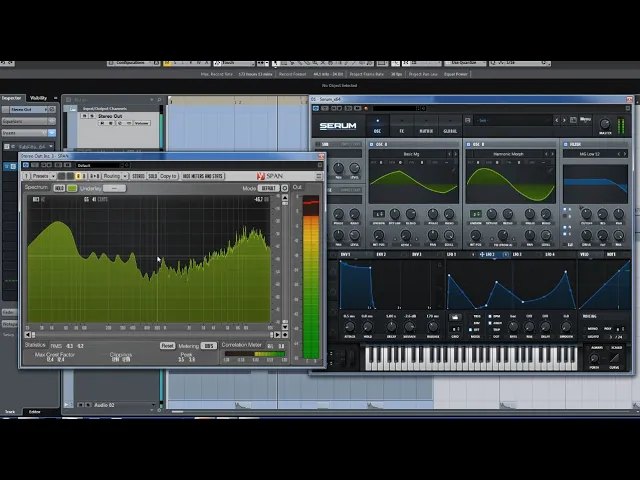The width and height of the screenshot is (640, 480).
Task: Open Serum's preset browser icon
Action: pyautogui.click(x=573, y=120)
